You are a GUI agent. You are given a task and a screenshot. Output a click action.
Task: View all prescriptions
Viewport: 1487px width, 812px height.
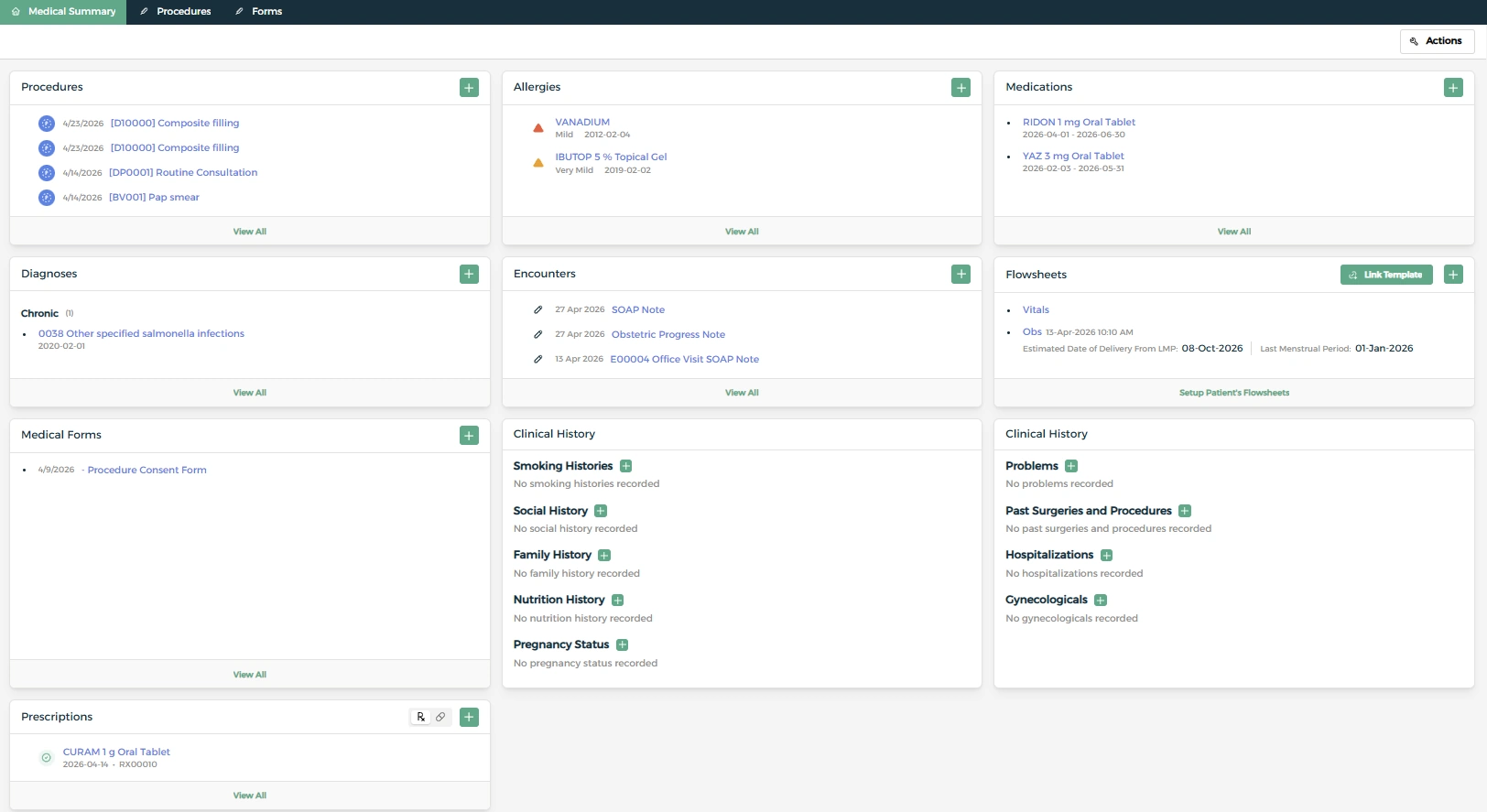click(x=249, y=796)
